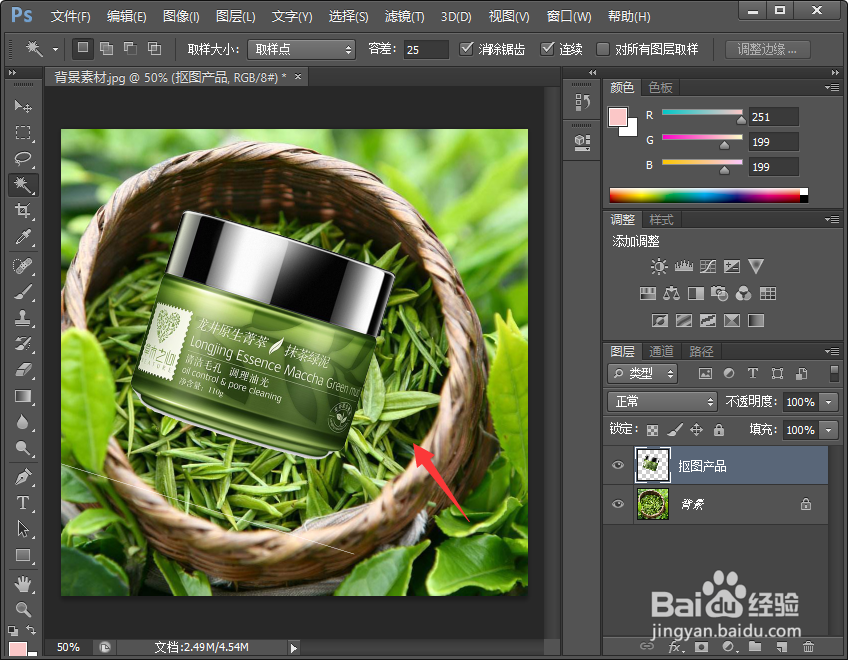Image resolution: width=848 pixels, height=660 pixels.
Task: Select the Dodge tool
Action: [x=23, y=448]
